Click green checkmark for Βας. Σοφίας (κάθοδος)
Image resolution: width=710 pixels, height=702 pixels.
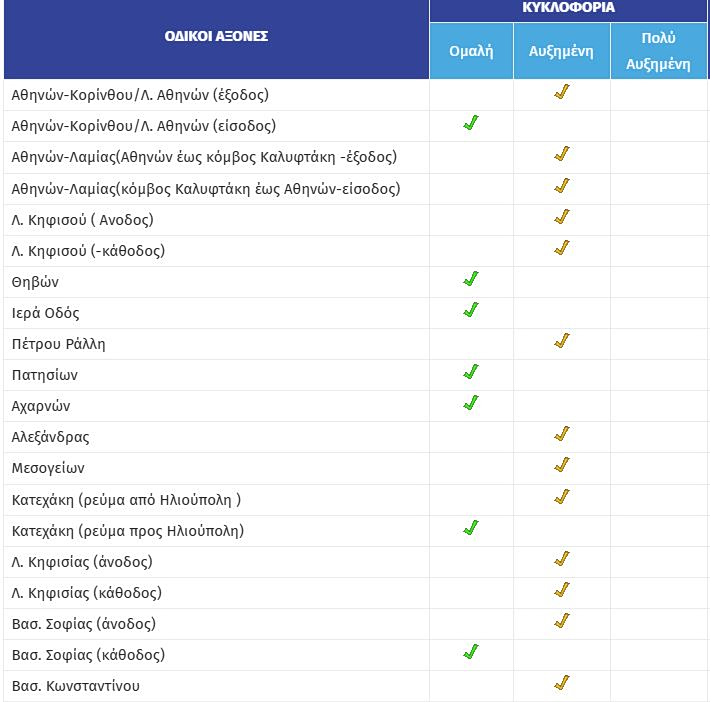point(471,653)
